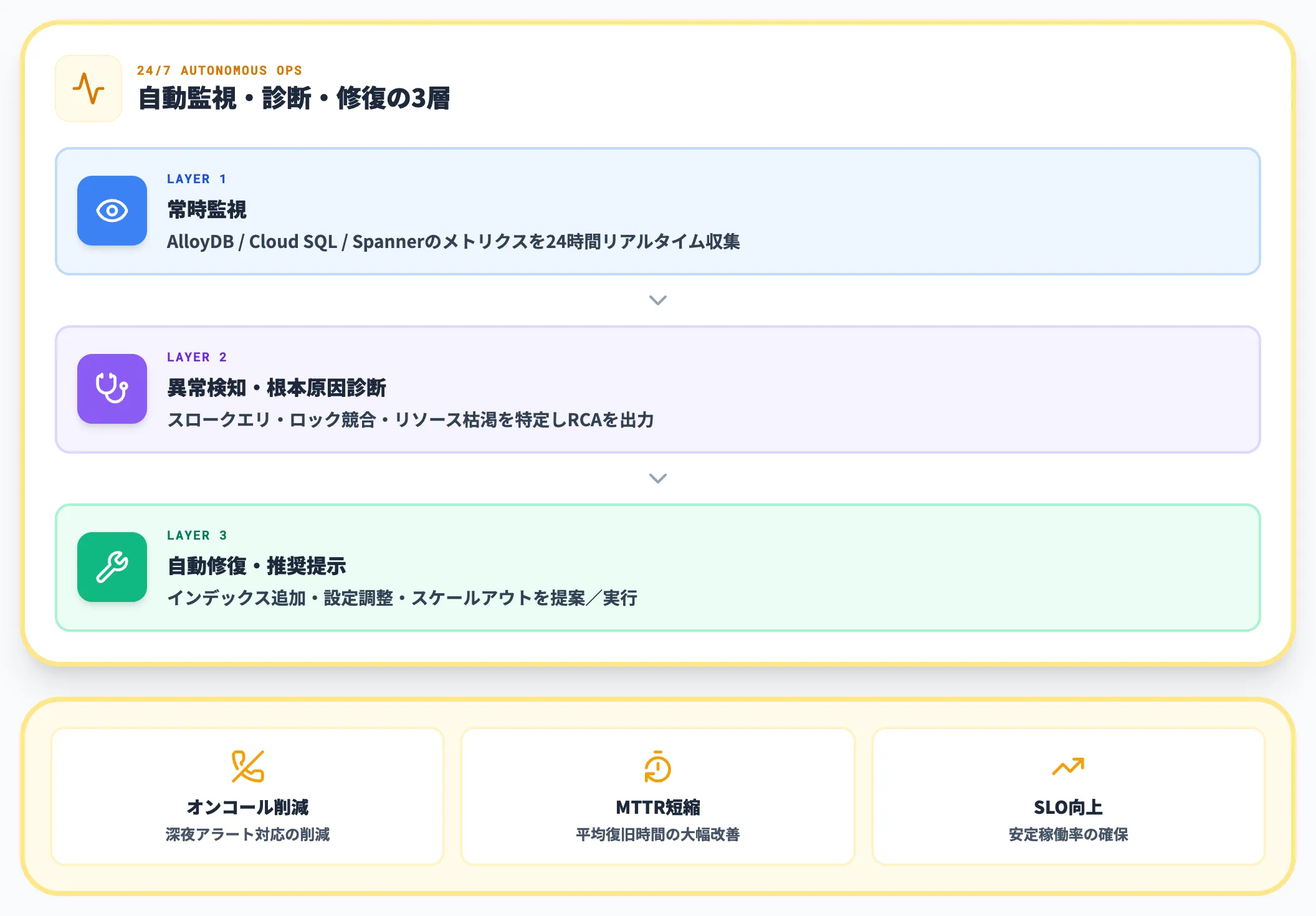Click the eye icon representing realtime monitoring
1316x916 pixels.
point(112,211)
